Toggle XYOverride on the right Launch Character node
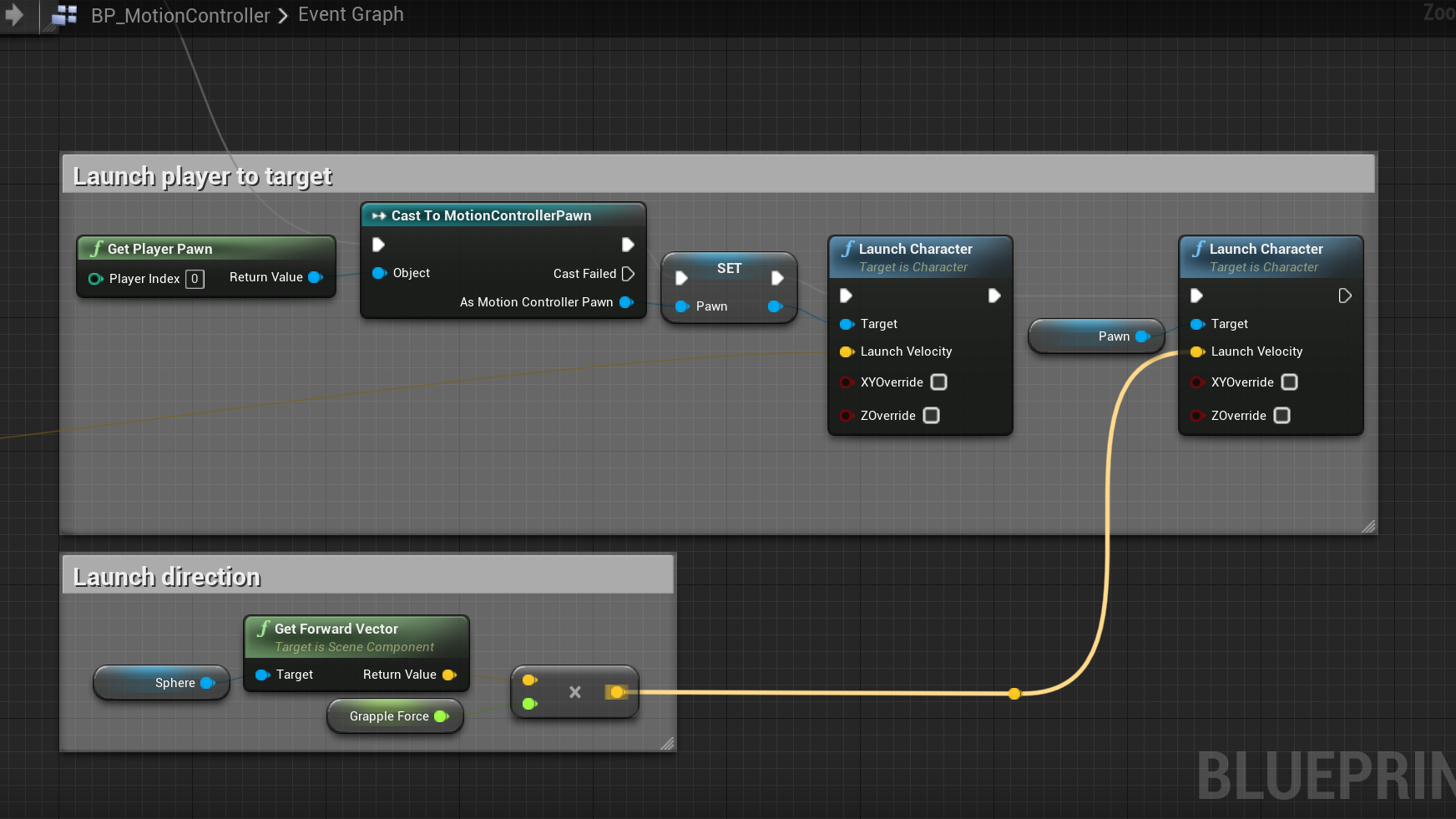The image size is (1456, 819). click(1290, 382)
